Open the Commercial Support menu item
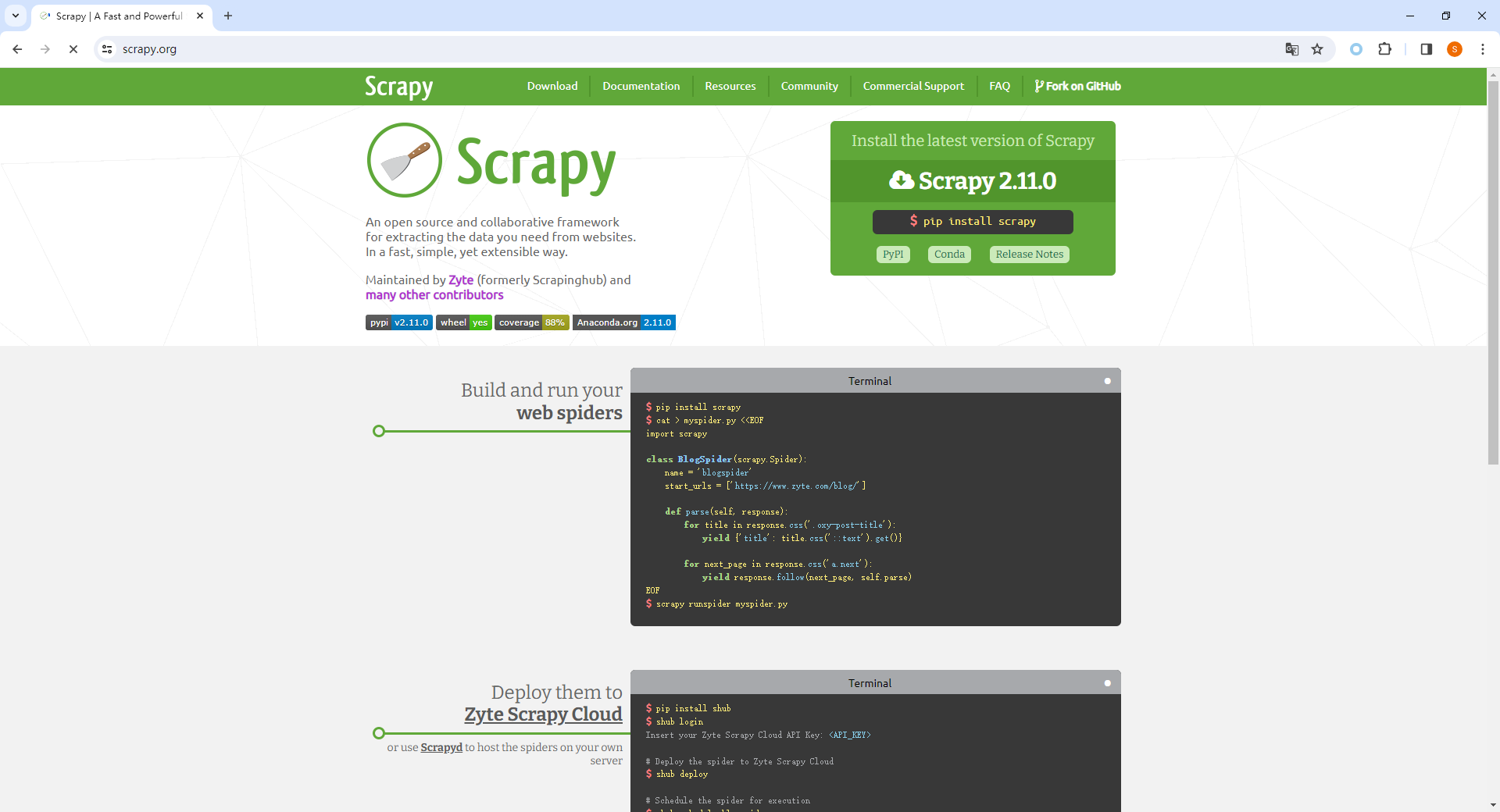The image size is (1500, 812). coord(913,86)
